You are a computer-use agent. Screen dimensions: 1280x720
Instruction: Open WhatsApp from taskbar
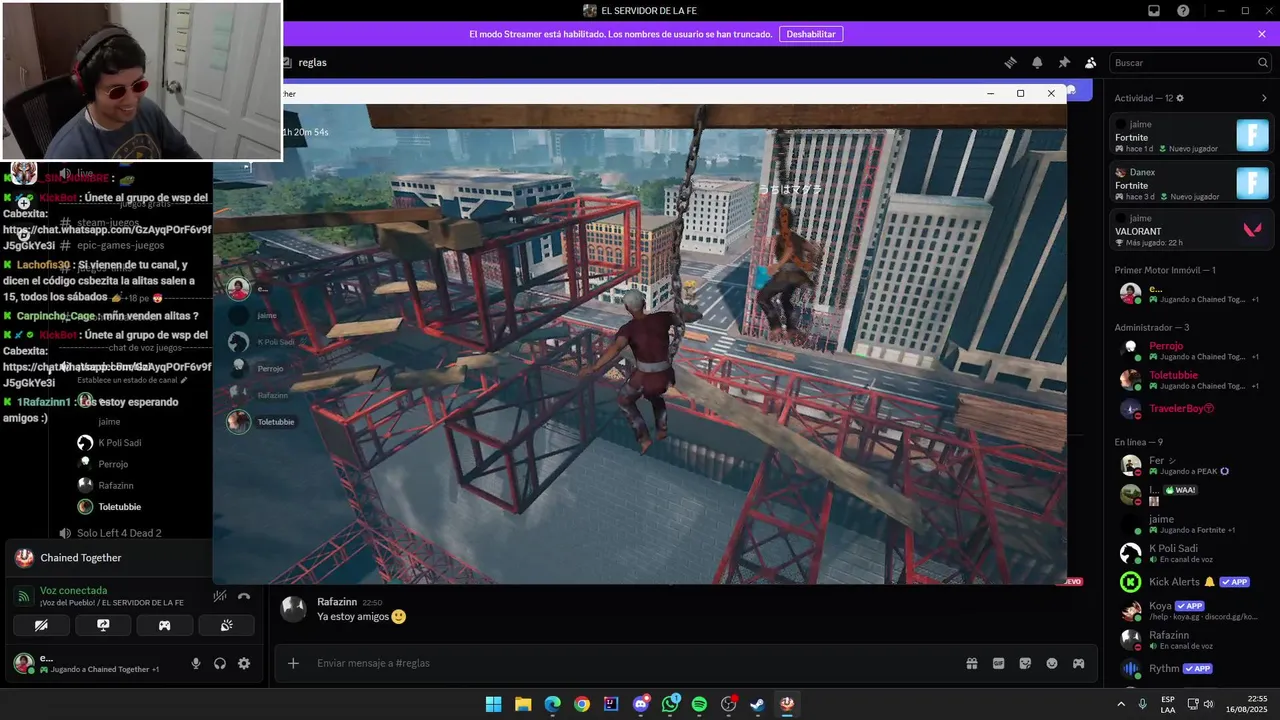click(670, 704)
